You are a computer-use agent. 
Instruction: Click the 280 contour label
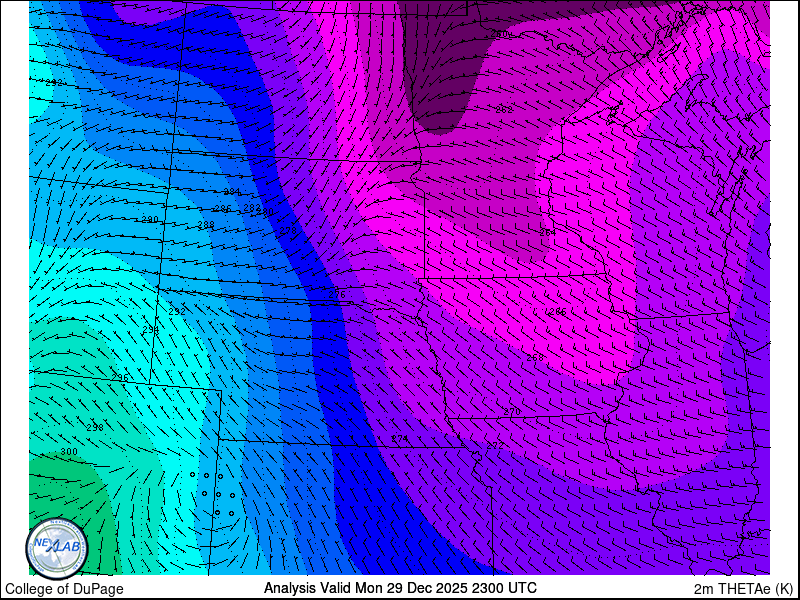[267, 211]
